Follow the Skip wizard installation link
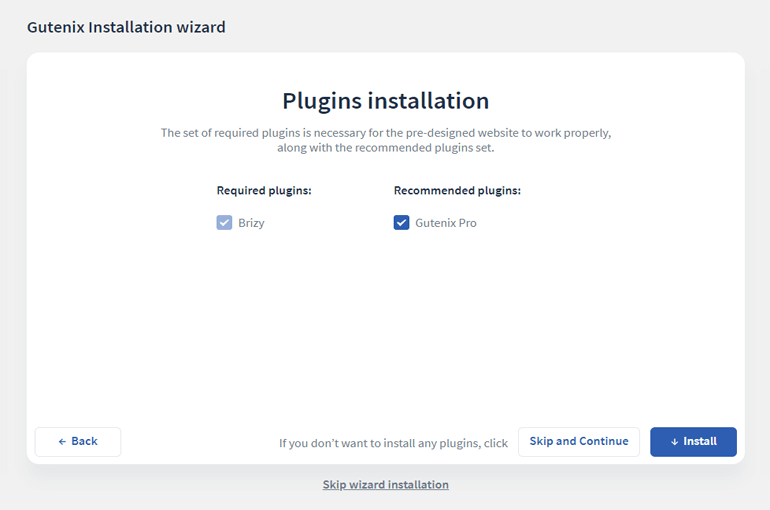The image size is (770, 510). [385, 484]
